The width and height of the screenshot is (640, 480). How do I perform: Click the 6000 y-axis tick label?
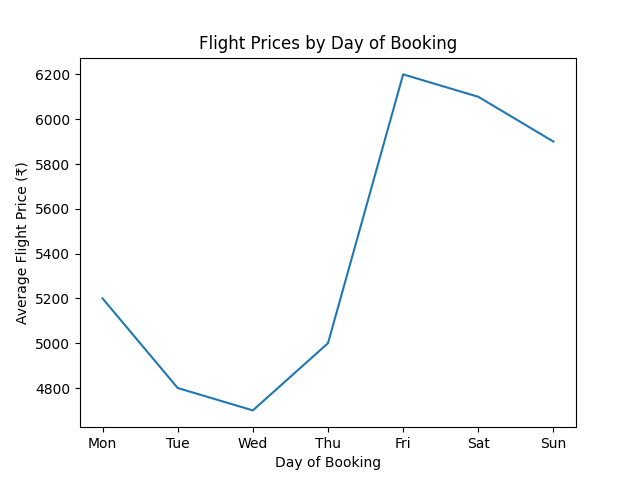pos(55,120)
